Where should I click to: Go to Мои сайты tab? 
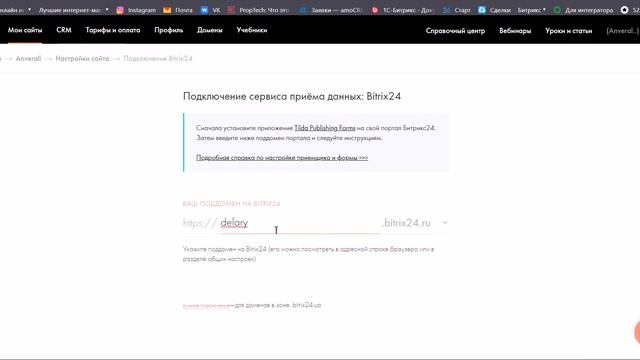tap(25, 30)
